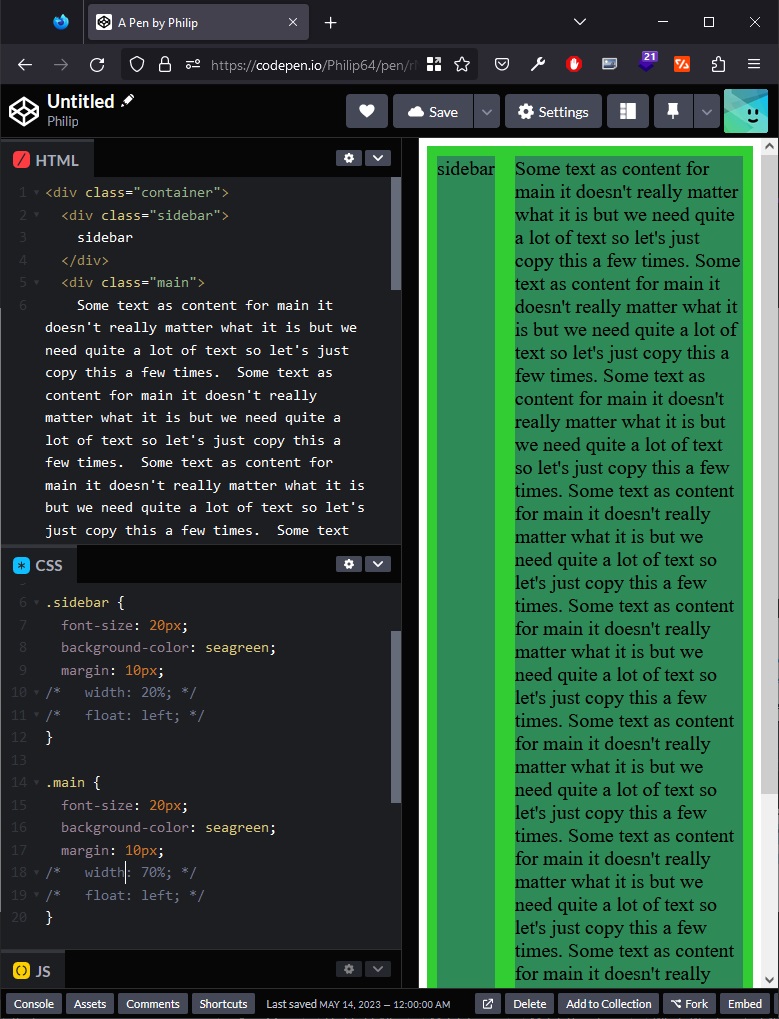Love this pen with heart button
The height and width of the screenshot is (1019, 779).
click(x=367, y=112)
